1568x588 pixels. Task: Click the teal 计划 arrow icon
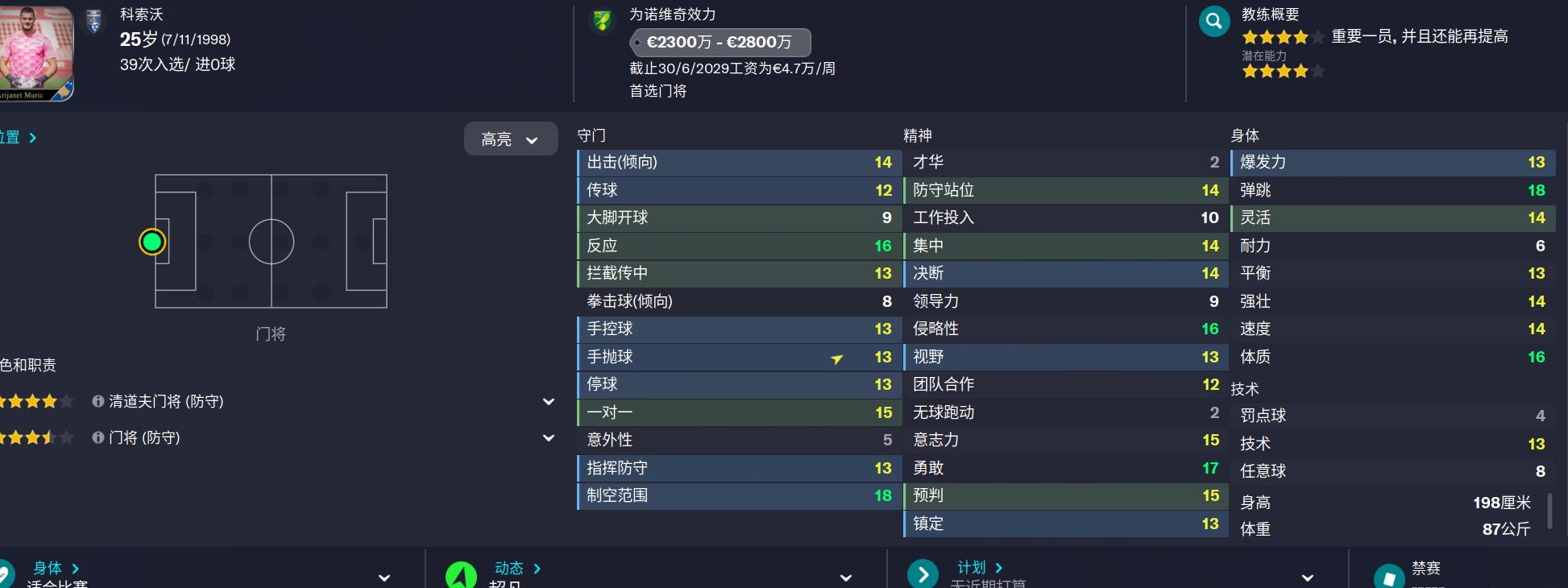(x=923, y=574)
